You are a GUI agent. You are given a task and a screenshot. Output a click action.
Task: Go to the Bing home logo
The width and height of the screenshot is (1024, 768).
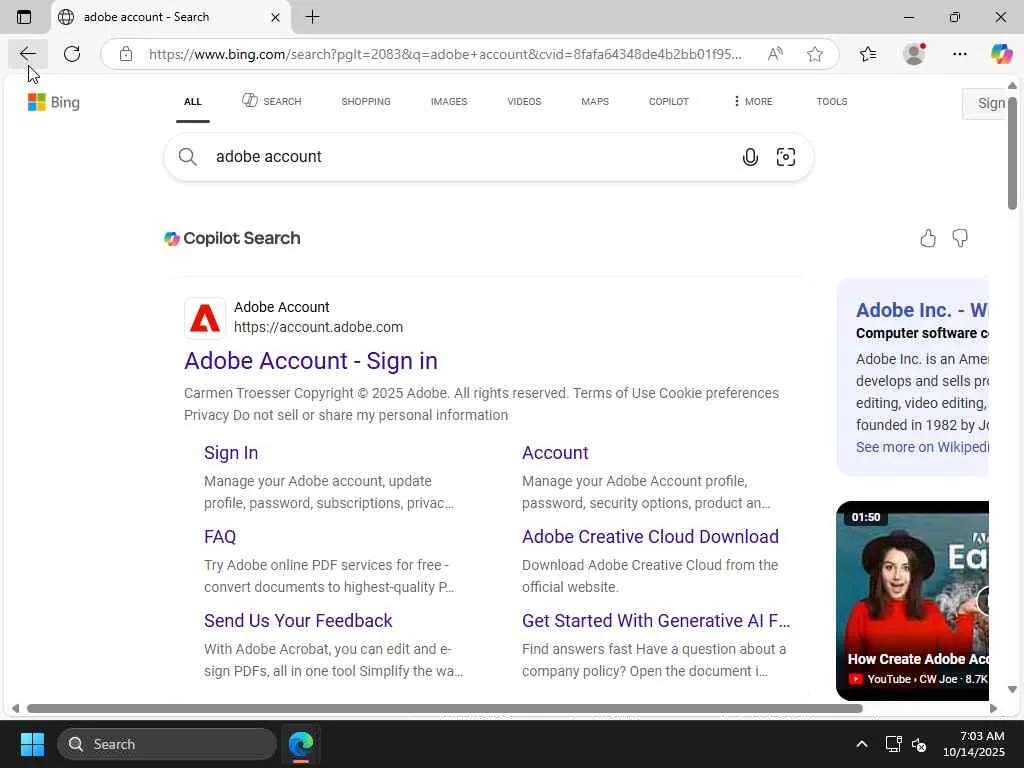[x=54, y=102]
